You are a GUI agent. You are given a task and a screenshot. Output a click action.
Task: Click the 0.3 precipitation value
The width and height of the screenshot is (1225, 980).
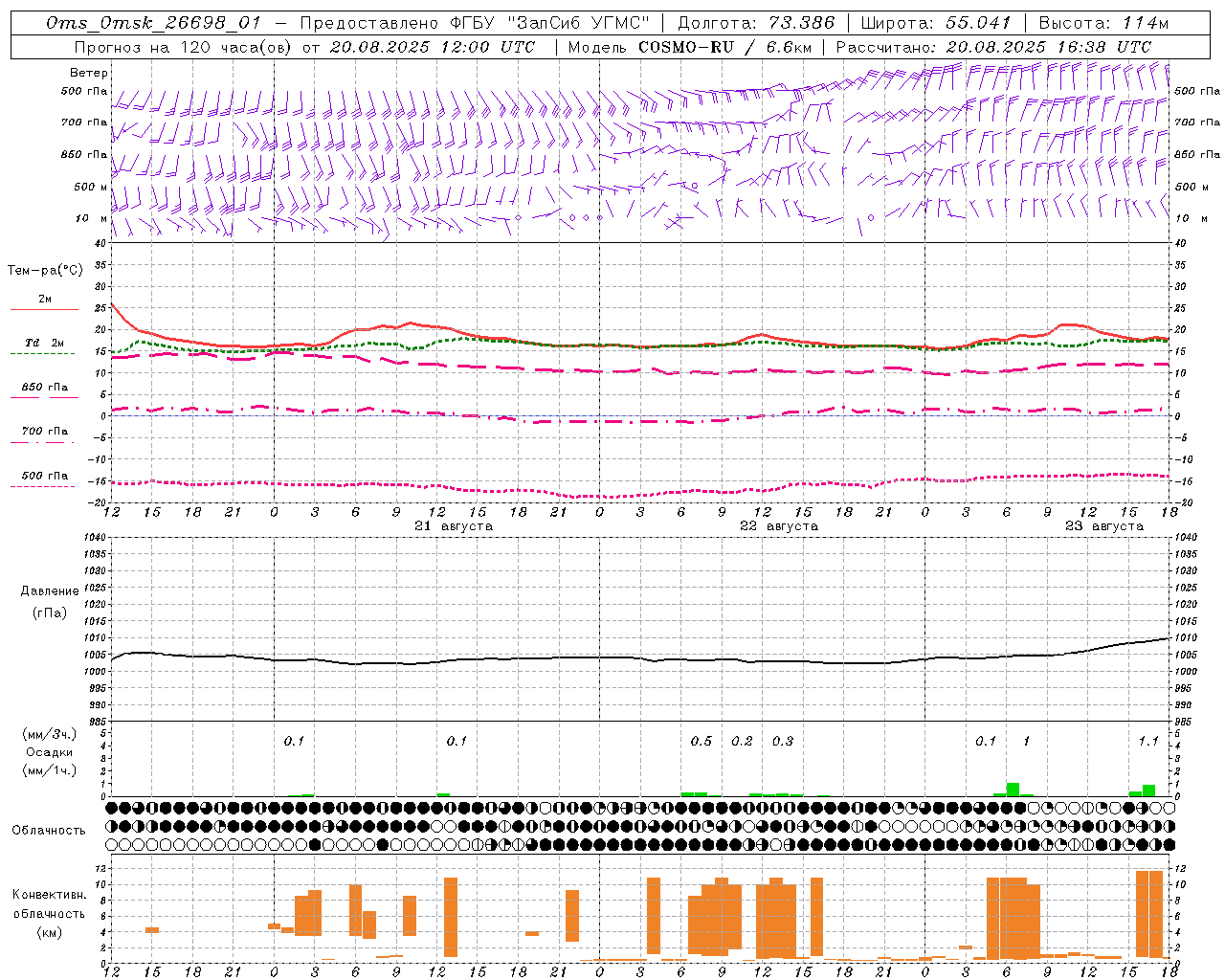click(x=783, y=742)
